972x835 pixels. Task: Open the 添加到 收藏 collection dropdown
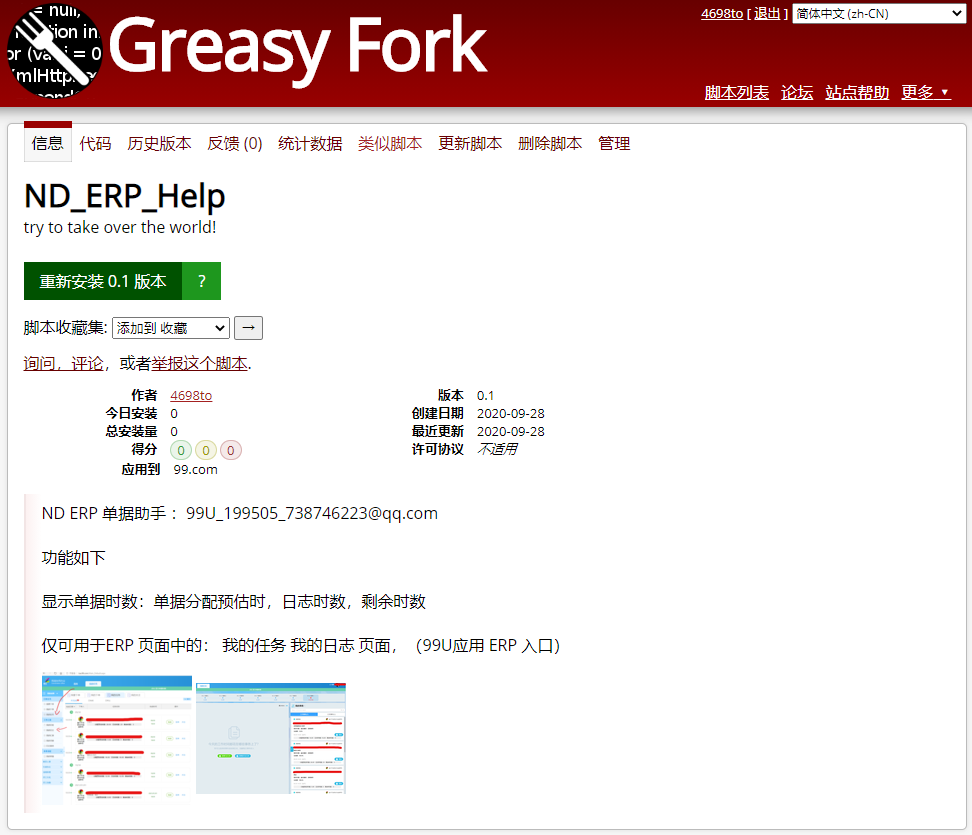click(x=170, y=328)
